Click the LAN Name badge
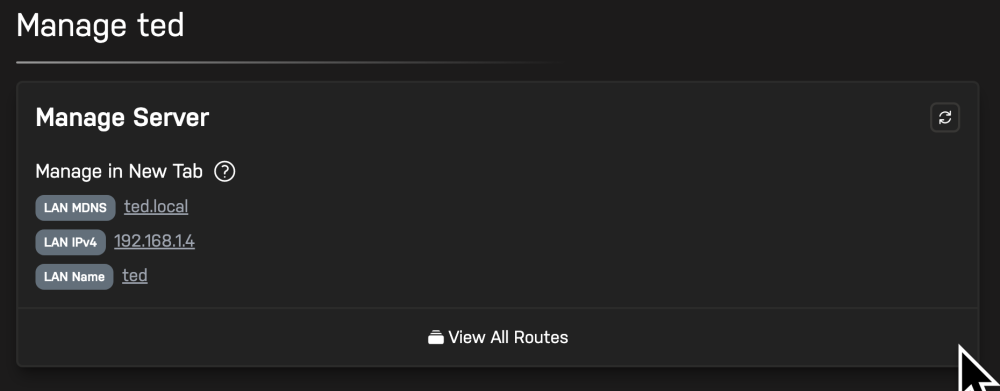This screenshot has height=391, width=1000. point(74,277)
